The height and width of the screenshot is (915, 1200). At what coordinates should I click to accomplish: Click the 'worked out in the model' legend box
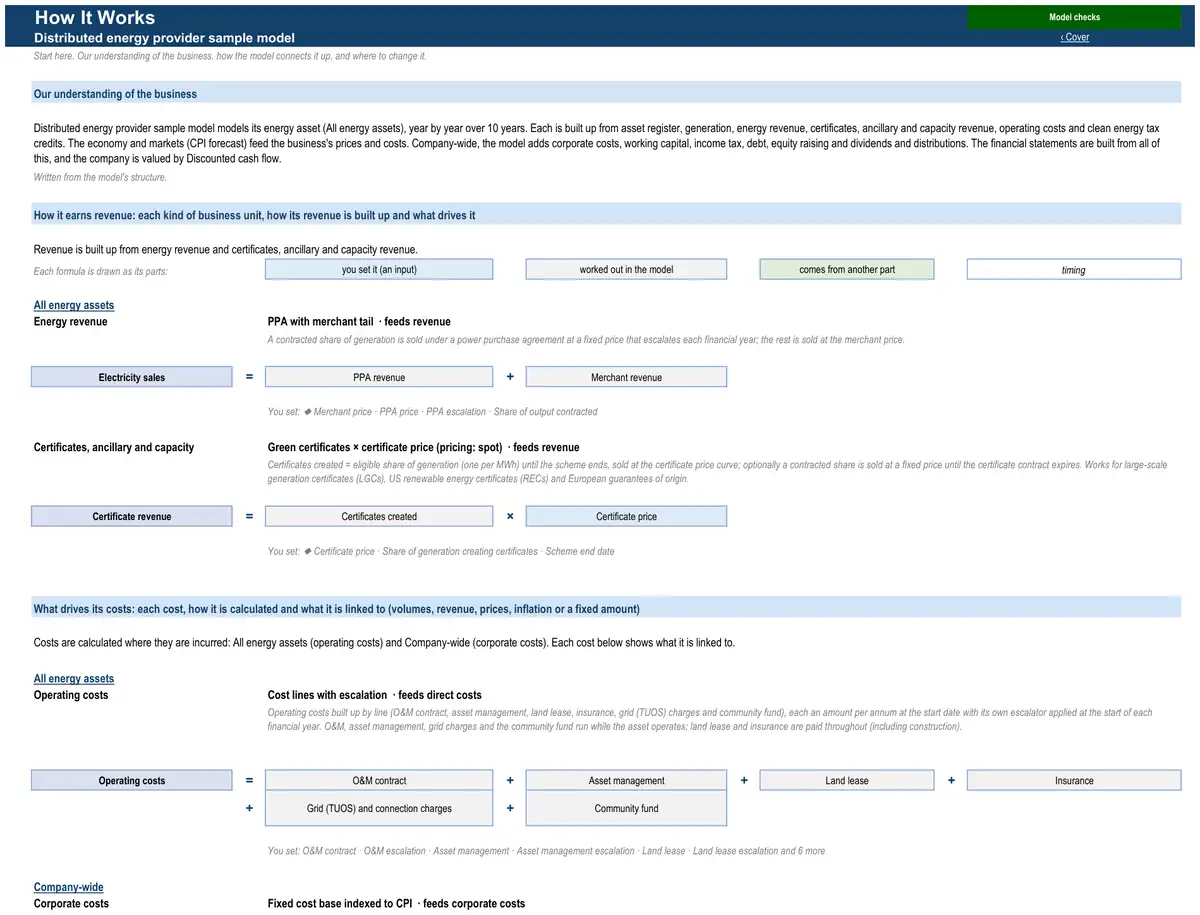pyautogui.click(x=626, y=269)
